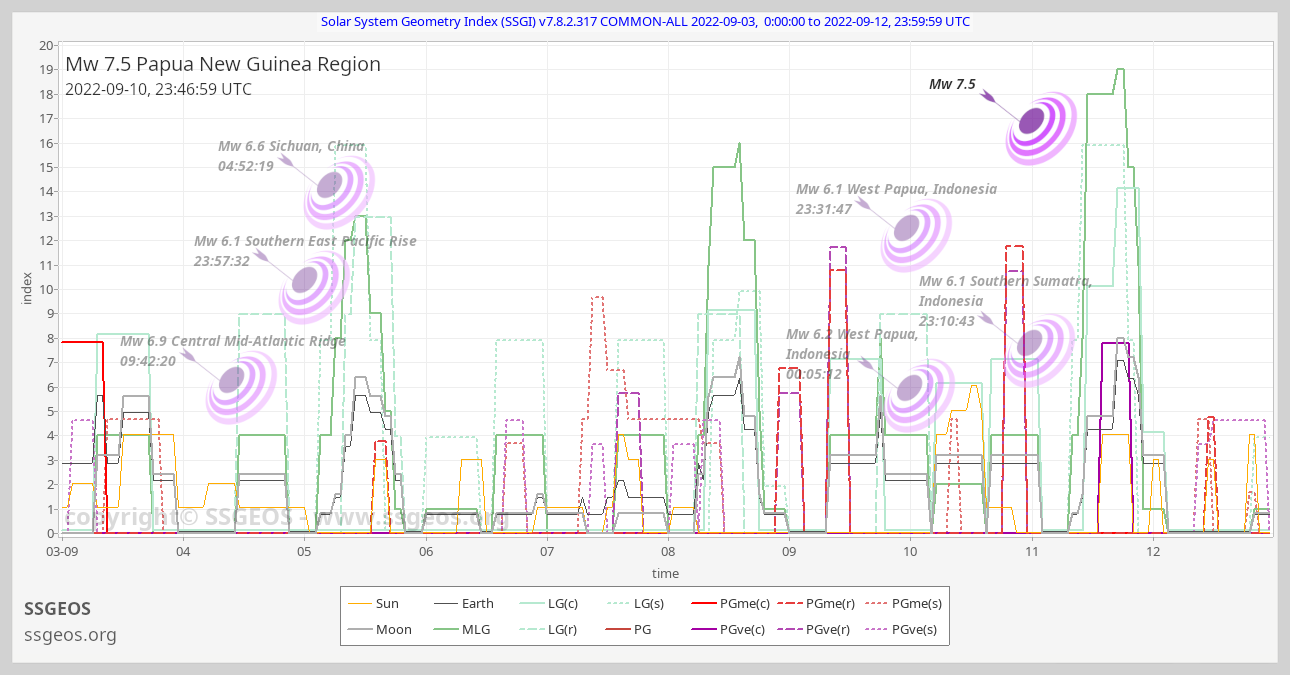Click the Mw 7.5 earthquake marker

(1033, 122)
